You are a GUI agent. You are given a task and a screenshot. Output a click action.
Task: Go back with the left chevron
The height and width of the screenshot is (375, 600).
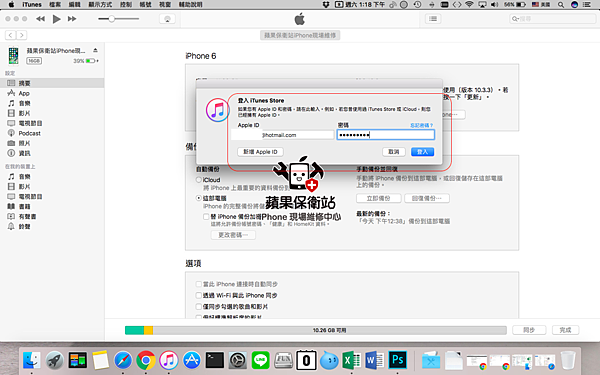click(10, 35)
